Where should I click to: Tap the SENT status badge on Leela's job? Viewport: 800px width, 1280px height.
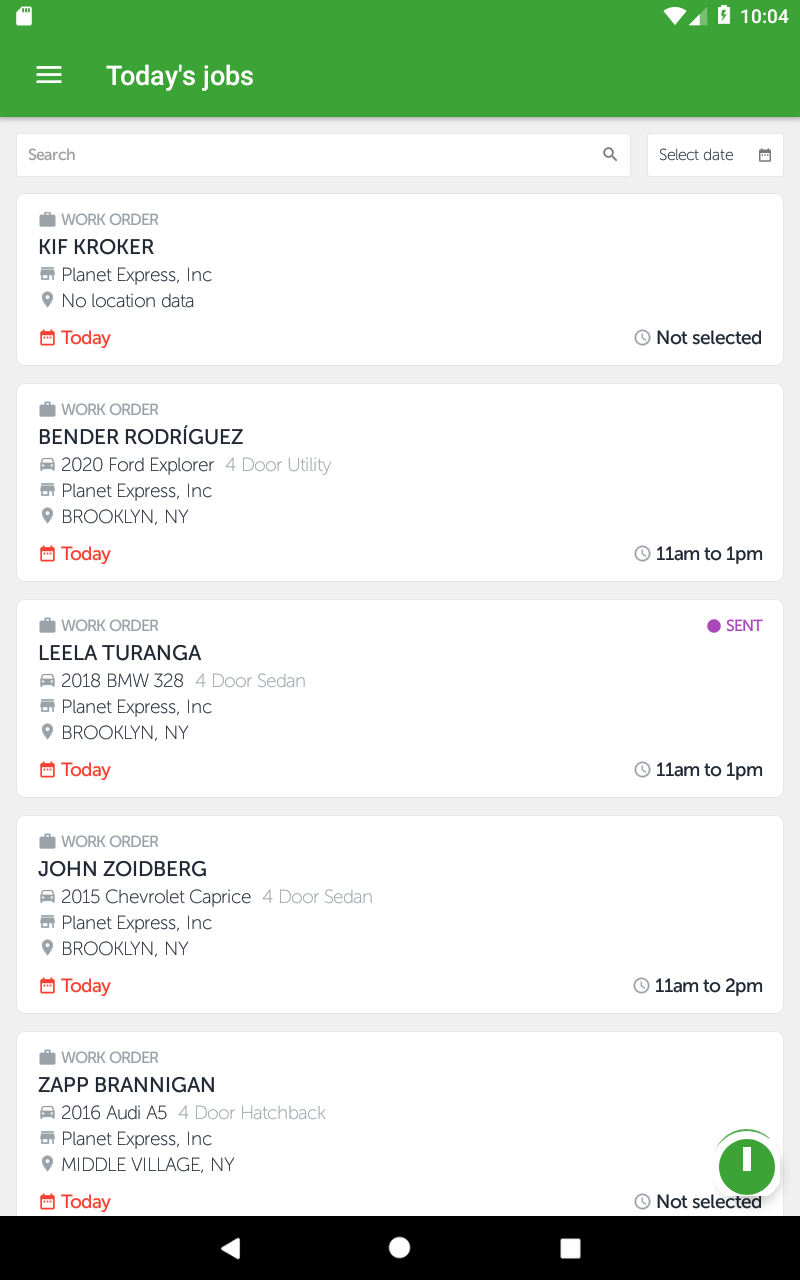[x=735, y=626]
